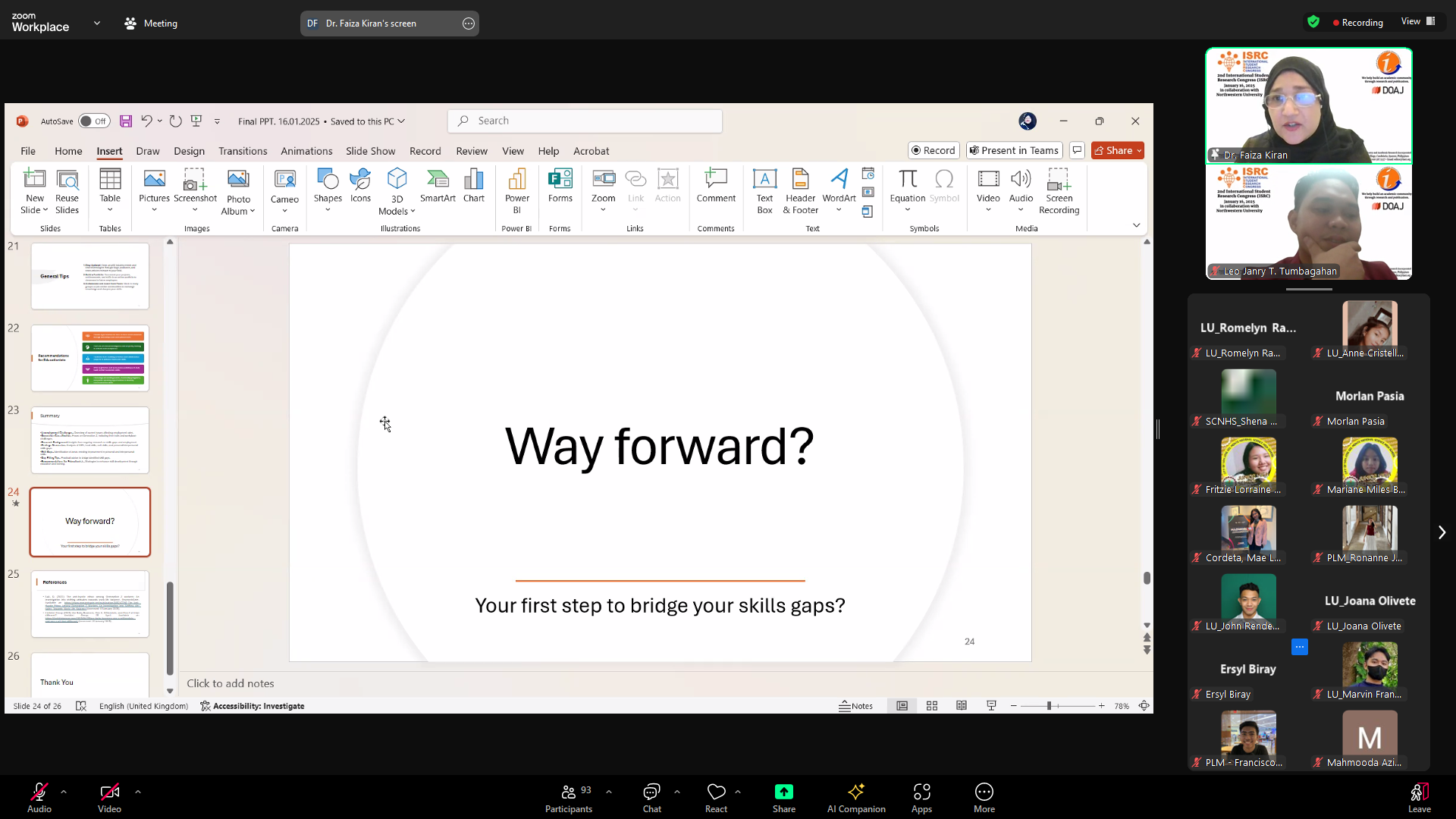Image resolution: width=1456 pixels, height=819 pixels.
Task: Open the Slide Show tab
Action: coord(370,151)
